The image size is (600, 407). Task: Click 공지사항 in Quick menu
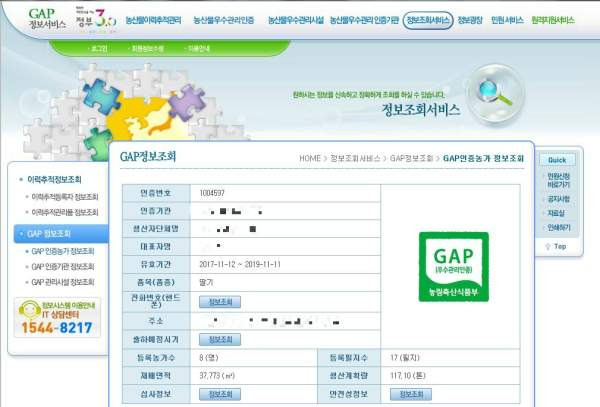(x=559, y=199)
